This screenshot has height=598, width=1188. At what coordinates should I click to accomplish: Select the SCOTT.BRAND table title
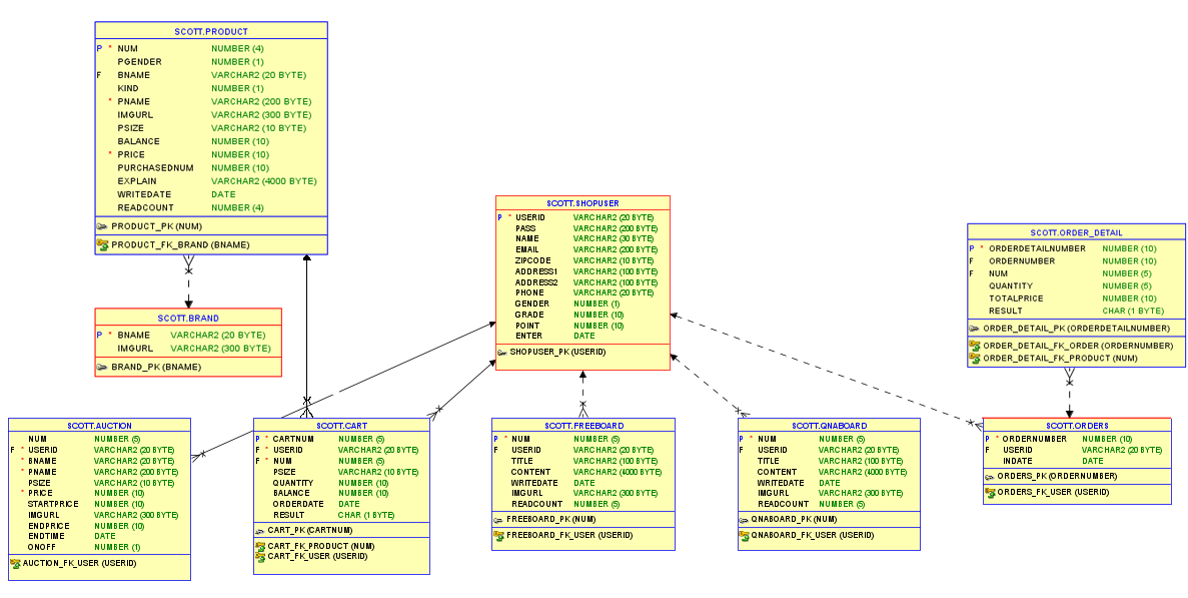(188, 318)
